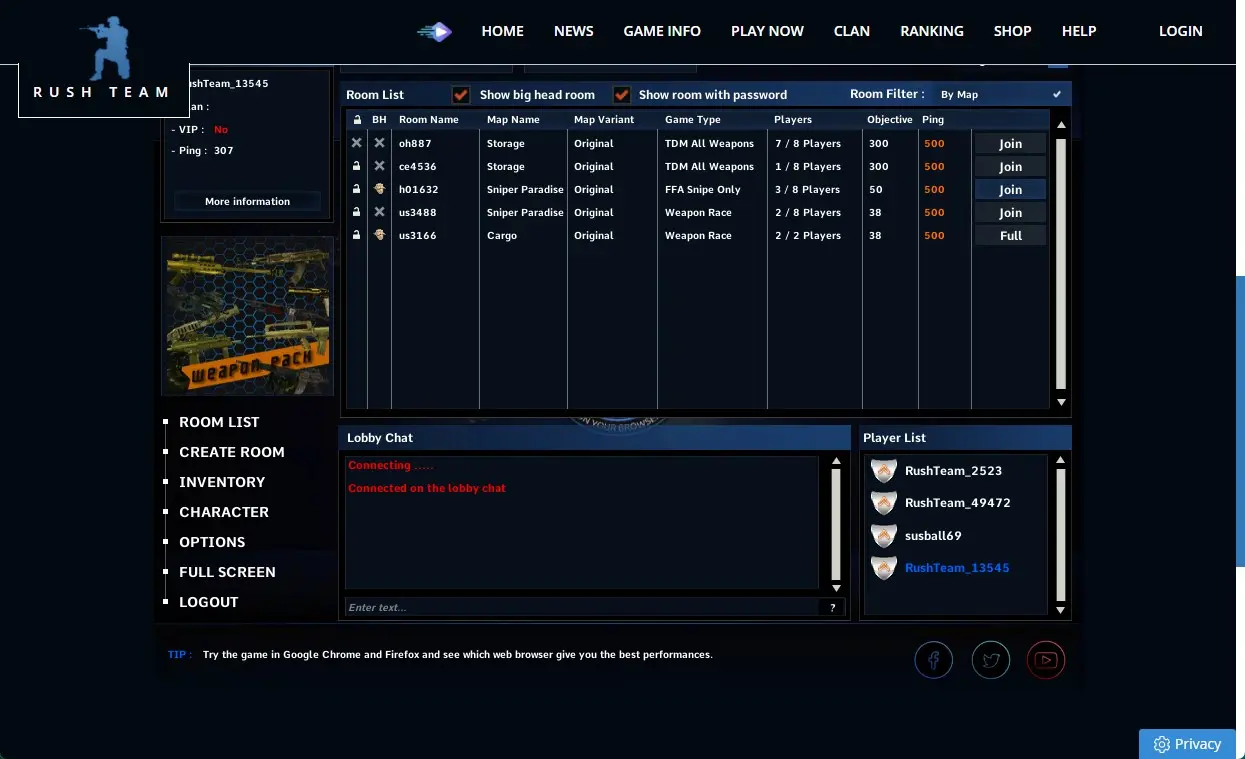The image size is (1245, 759).
Task: Click the big head icon for us3166
Action: (379, 235)
